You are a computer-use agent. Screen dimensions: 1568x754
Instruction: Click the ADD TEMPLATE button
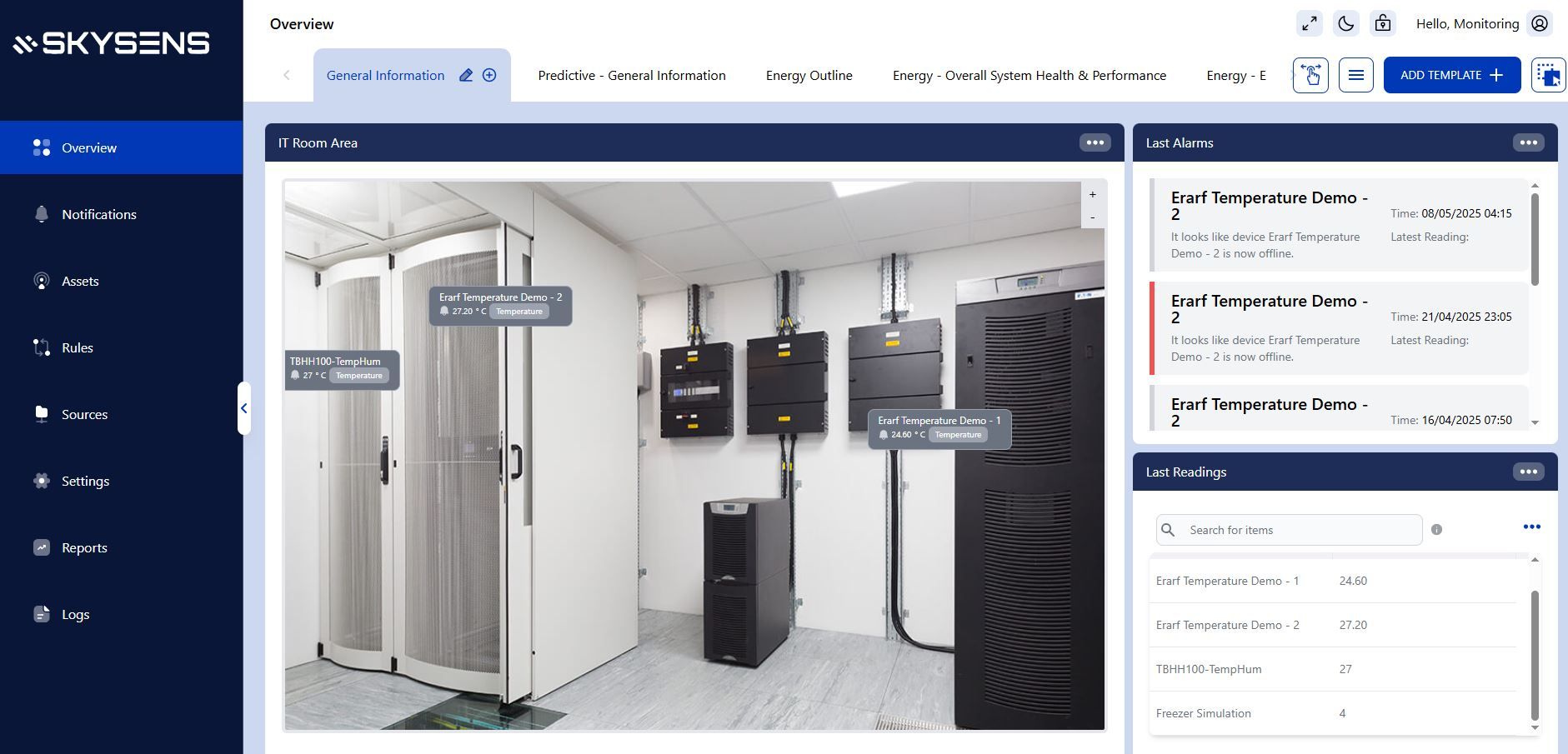click(1451, 75)
